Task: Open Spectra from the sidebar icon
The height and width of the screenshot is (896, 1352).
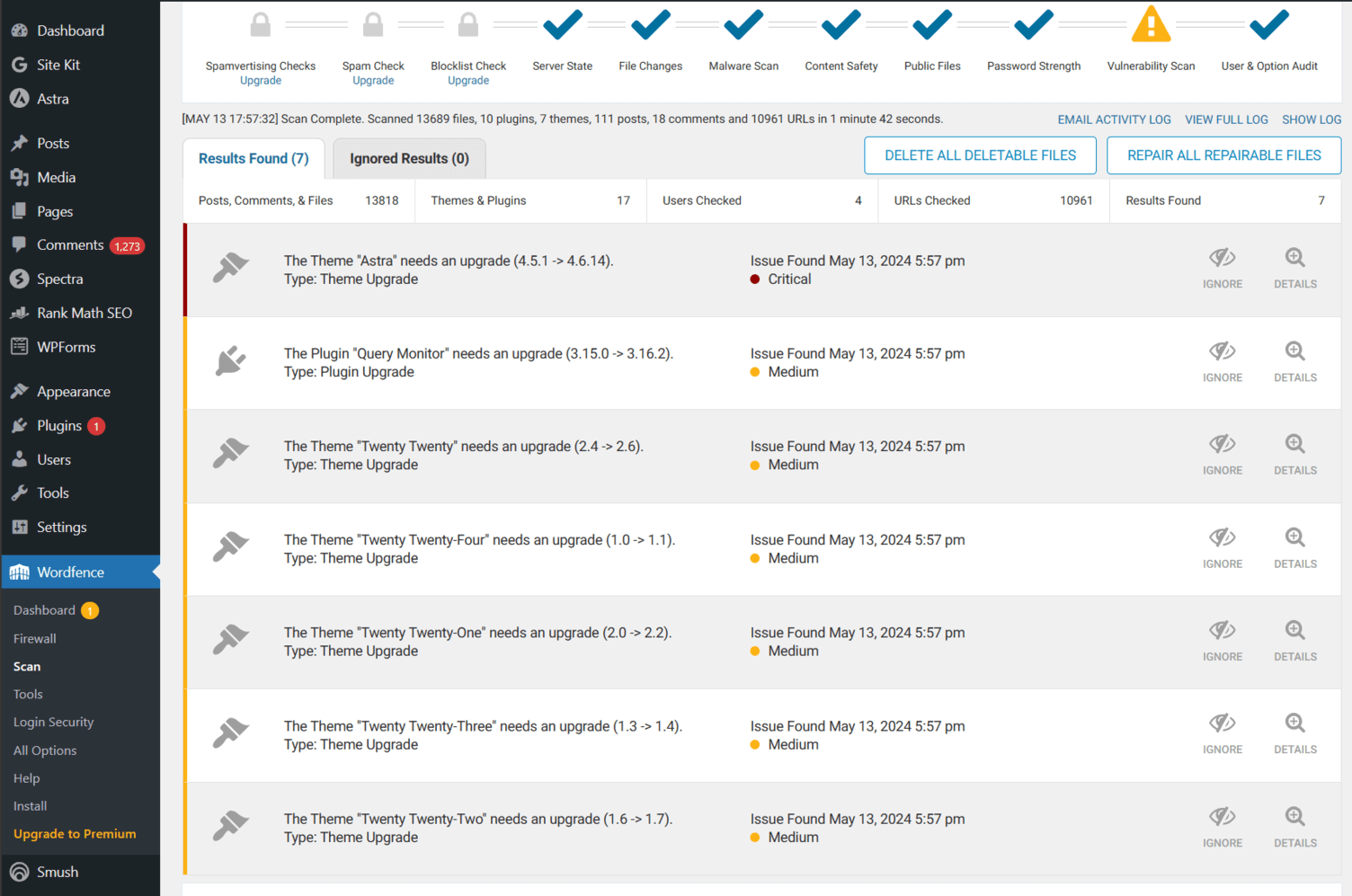Action: [x=19, y=279]
